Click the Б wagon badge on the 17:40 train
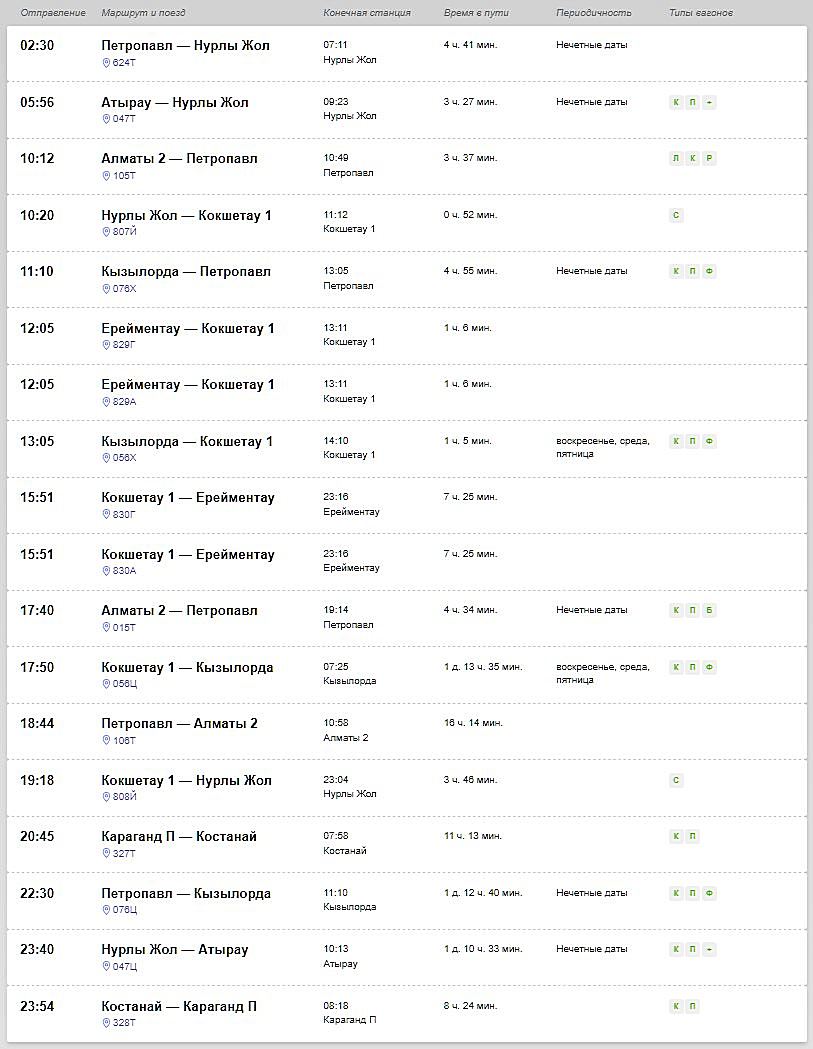Image resolution: width=813 pixels, height=1049 pixels. point(709,610)
